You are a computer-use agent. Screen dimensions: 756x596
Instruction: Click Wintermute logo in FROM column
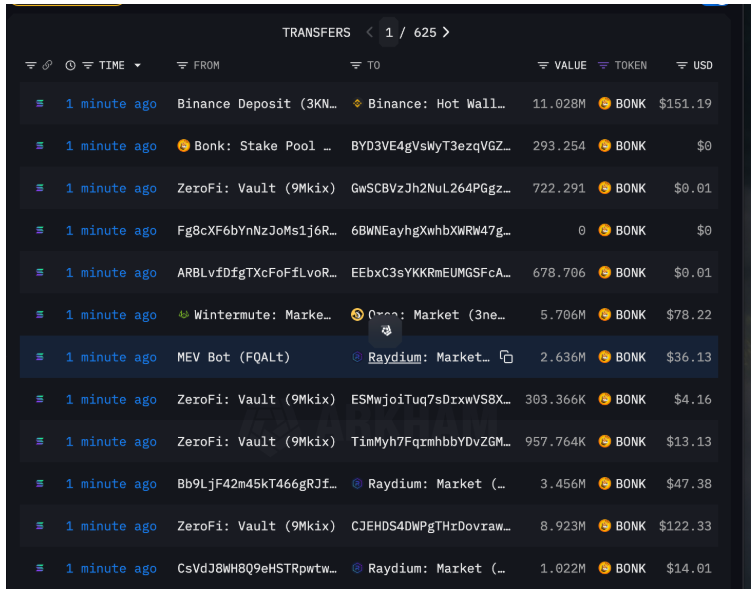pos(183,314)
